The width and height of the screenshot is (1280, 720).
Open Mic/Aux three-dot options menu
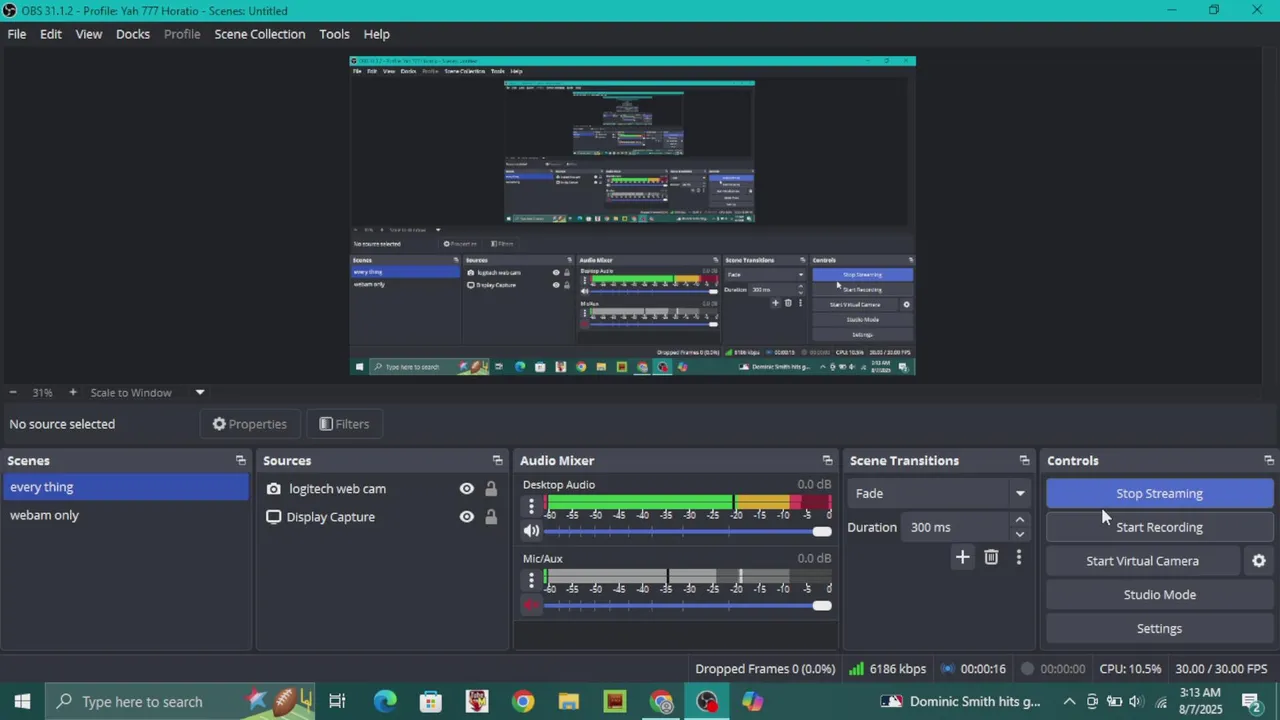tap(531, 579)
